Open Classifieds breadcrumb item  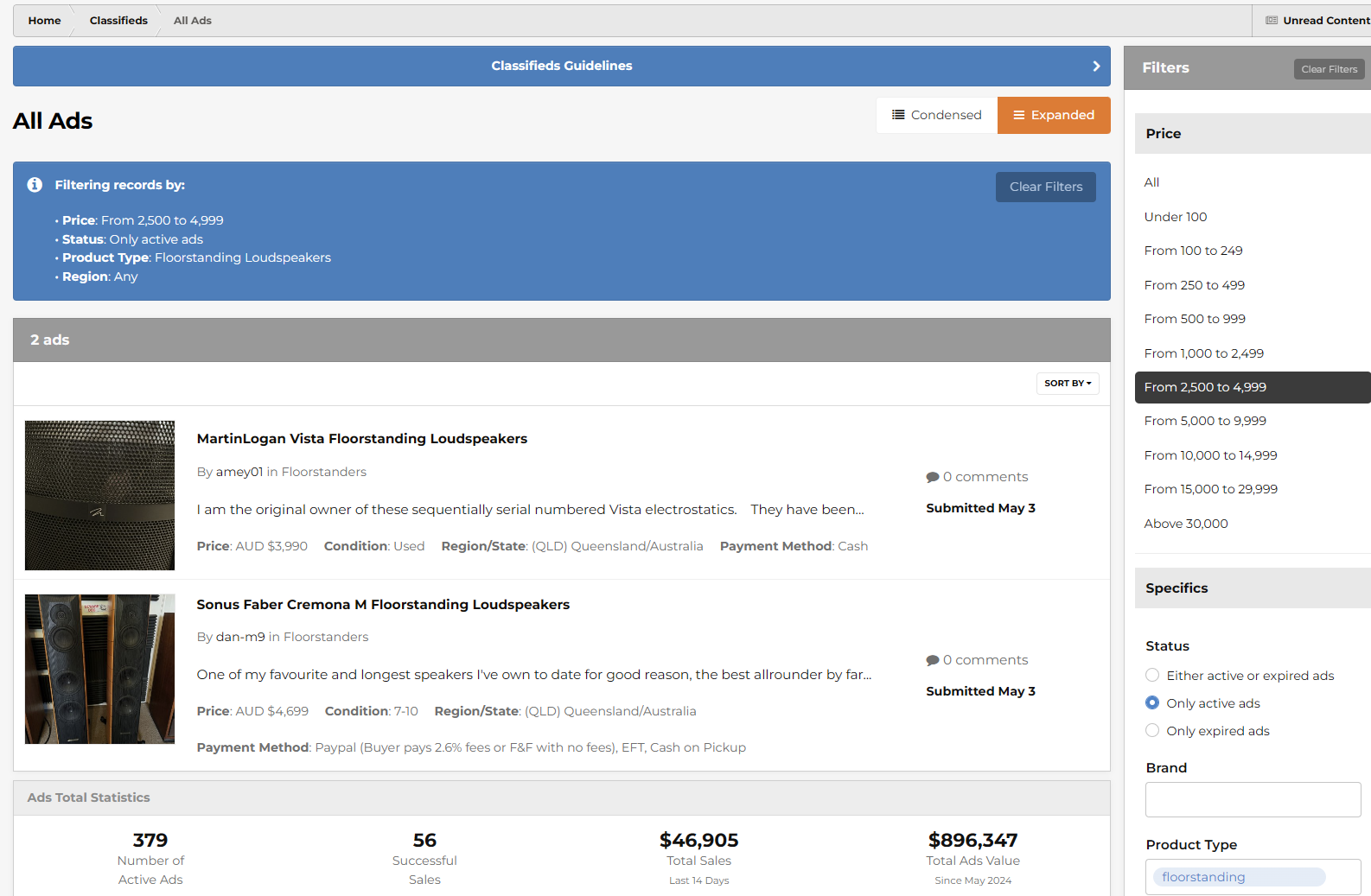[x=118, y=21]
